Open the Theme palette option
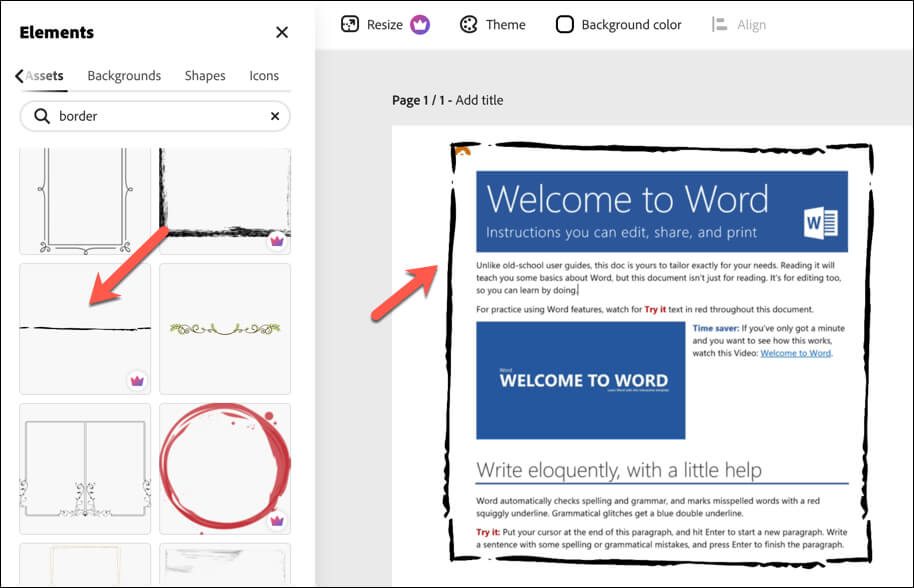Image resolution: width=914 pixels, height=588 pixels. [x=493, y=24]
